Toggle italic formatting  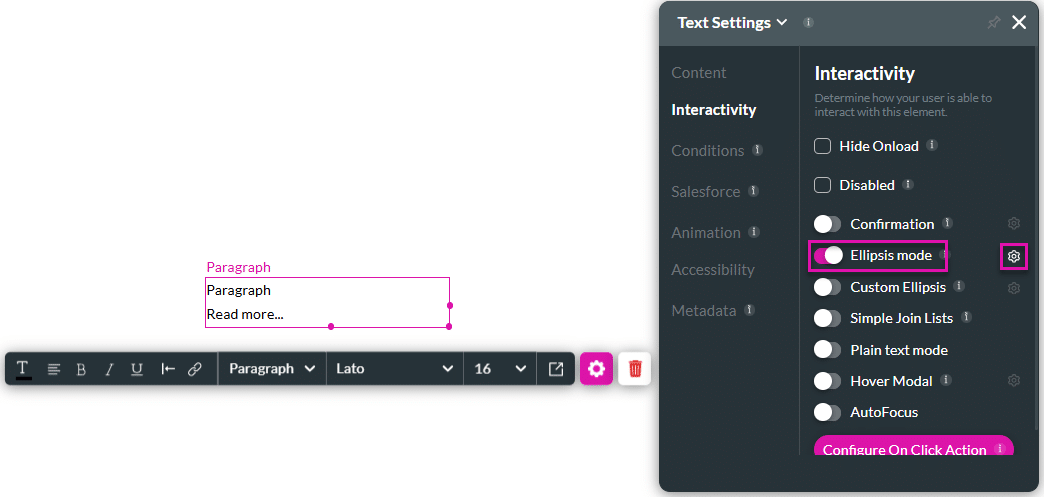point(109,369)
